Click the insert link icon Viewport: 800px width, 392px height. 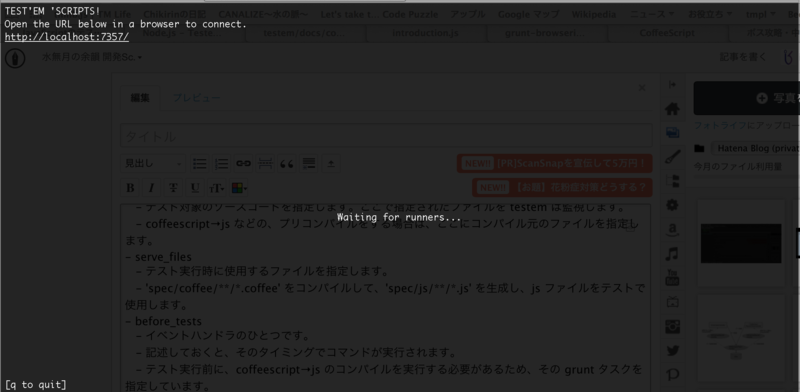pos(243,163)
